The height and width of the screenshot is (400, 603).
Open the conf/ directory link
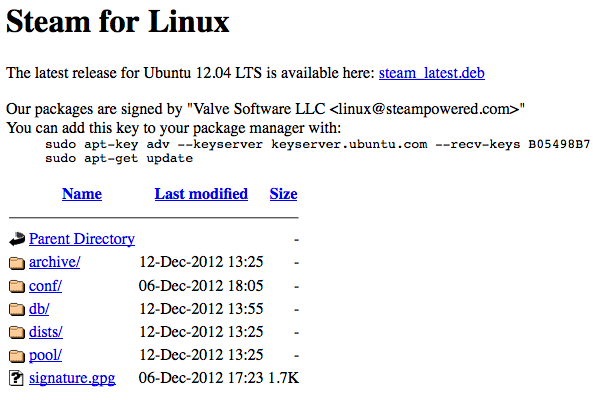tap(46, 286)
